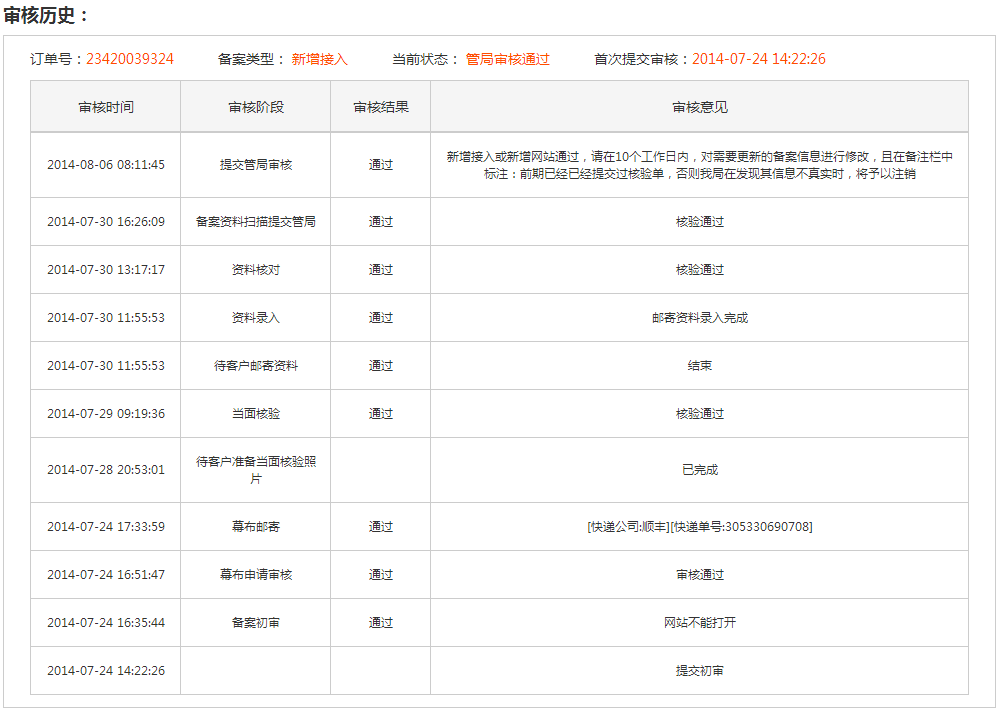The width and height of the screenshot is (1001, 720).
Task: Select the timestamp 2014-08-06 08:11:45
Action: click(x=106, y=165)
